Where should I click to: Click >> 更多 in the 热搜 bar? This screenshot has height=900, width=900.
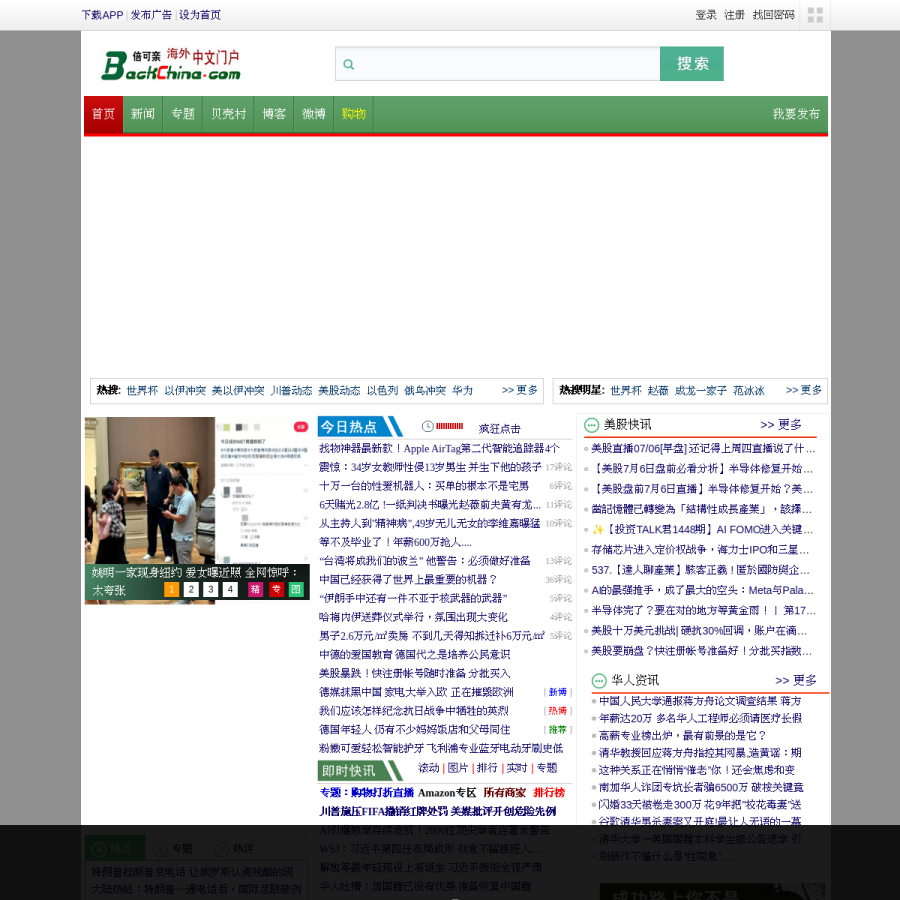[x=519, y=390]
